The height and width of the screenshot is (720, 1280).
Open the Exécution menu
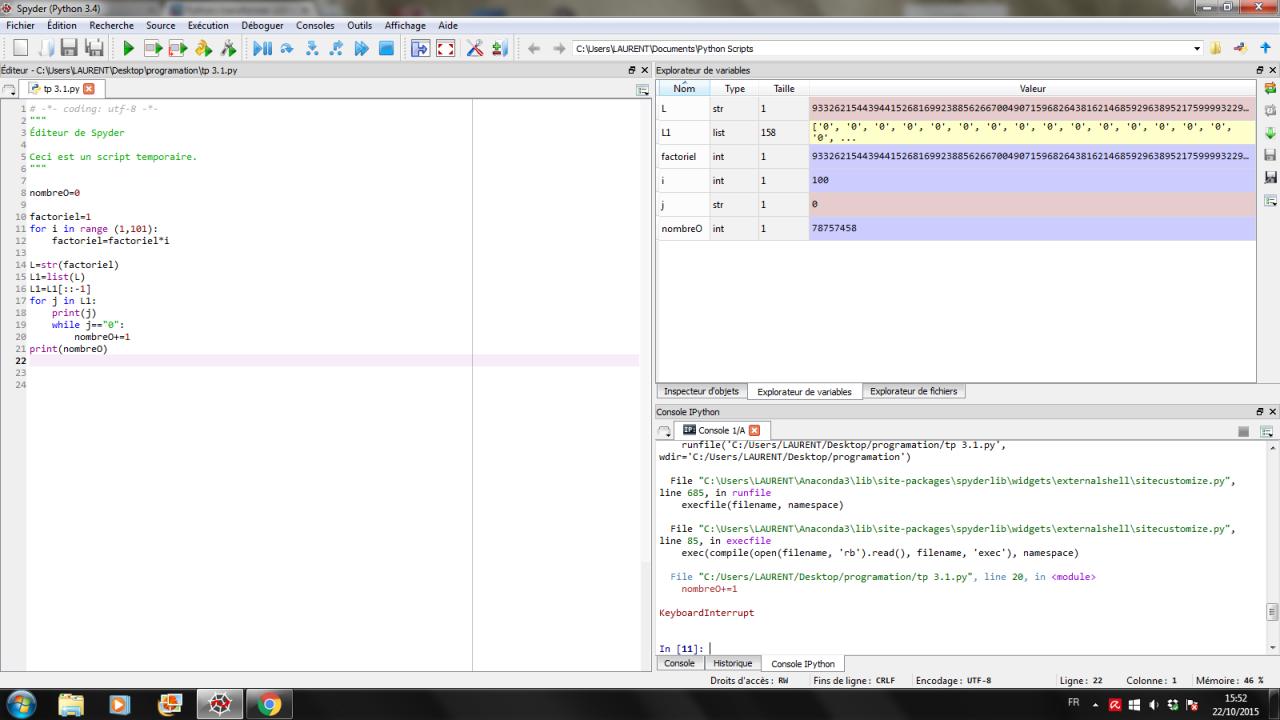tap(208, 25)
